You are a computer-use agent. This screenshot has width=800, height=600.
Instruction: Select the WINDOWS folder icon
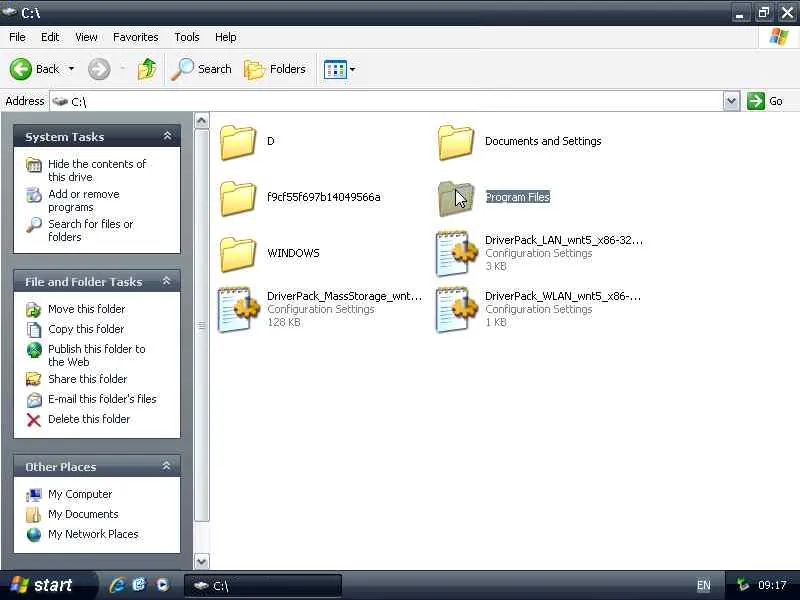(x=238, y=254)
